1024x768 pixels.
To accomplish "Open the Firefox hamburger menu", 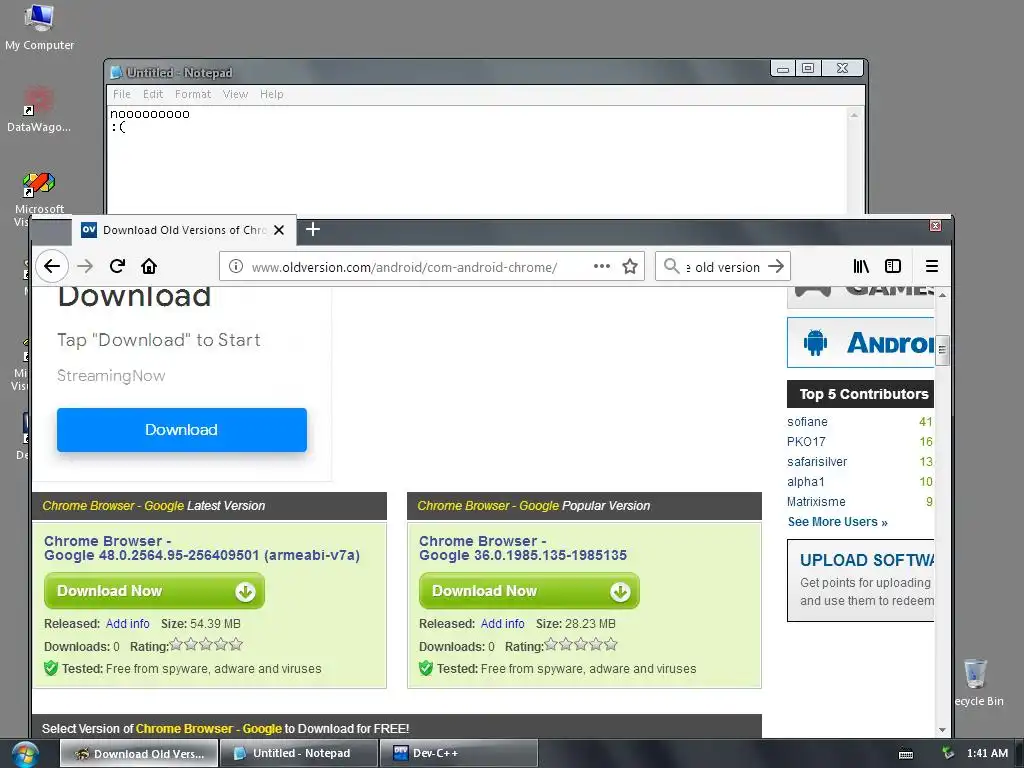I will tap(932, 266).
